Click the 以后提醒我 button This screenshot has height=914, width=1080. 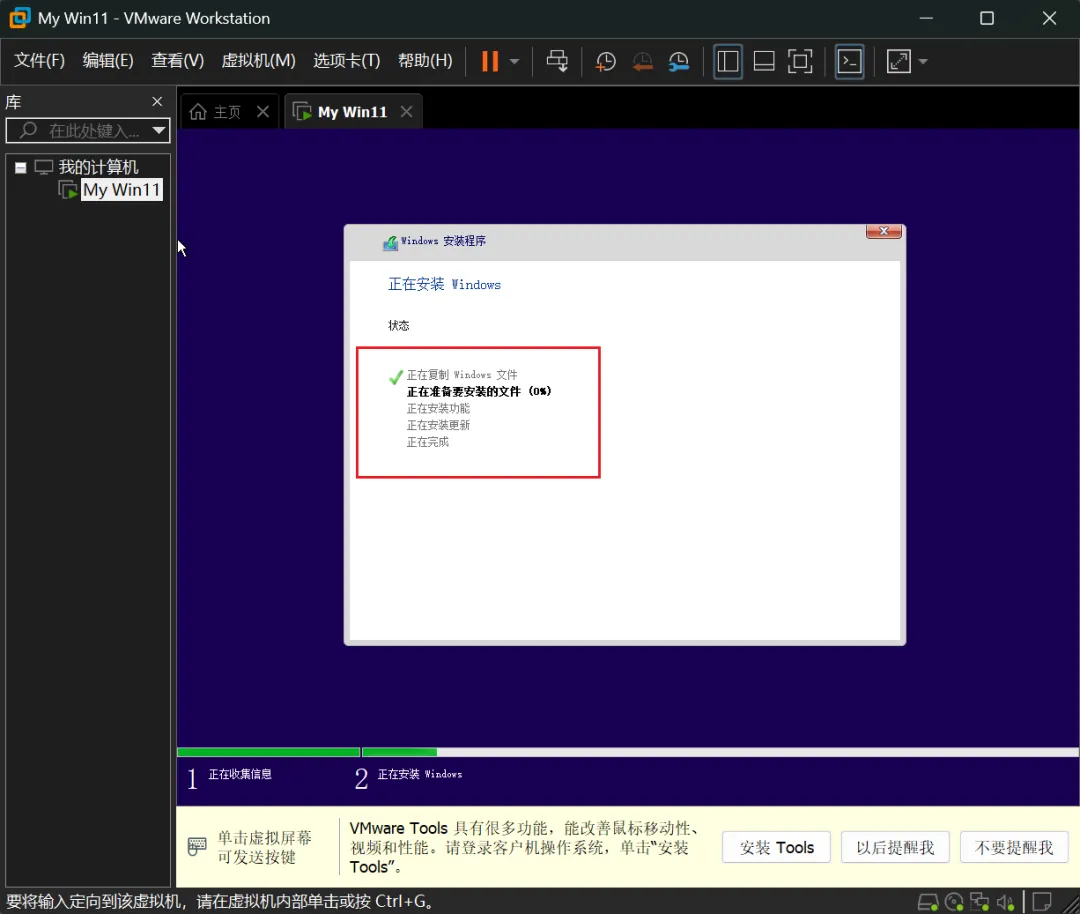pos(895,847)
